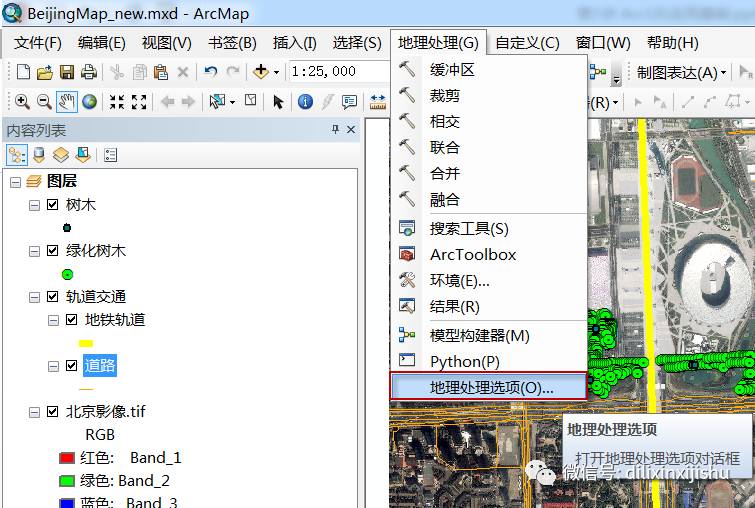Screen dimensions: 755x508
Task: Save the map with the floppy disk icon
Action: [67, 72]
